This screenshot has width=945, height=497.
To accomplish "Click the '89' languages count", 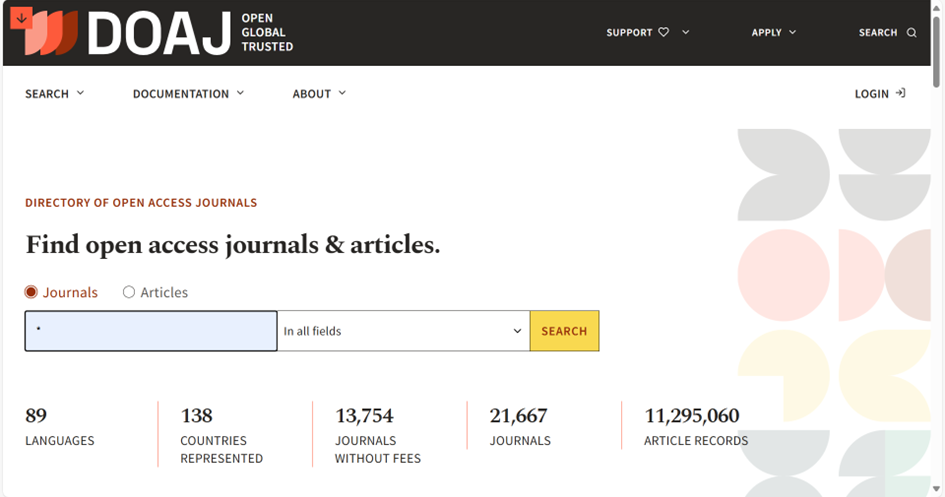I will (x=36, y=416).
